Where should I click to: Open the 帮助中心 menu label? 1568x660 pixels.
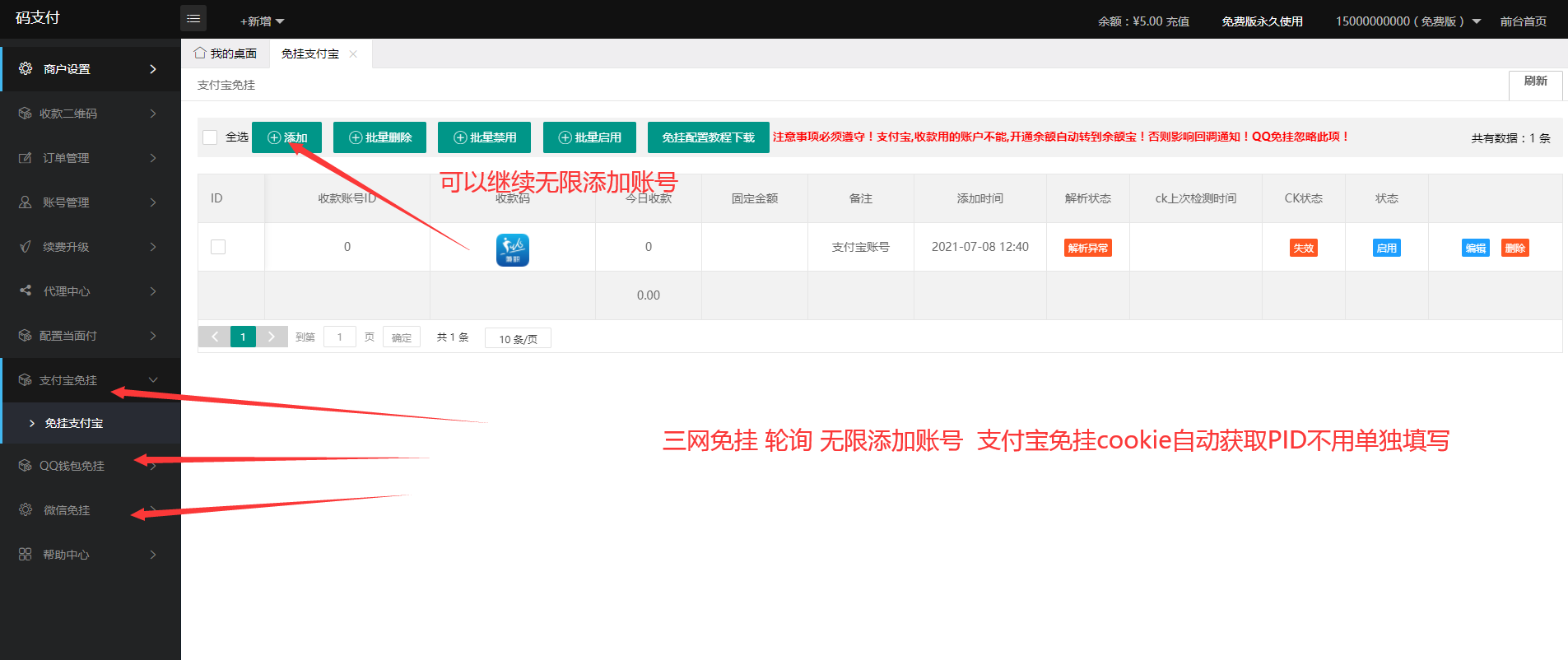coord(66,555)
